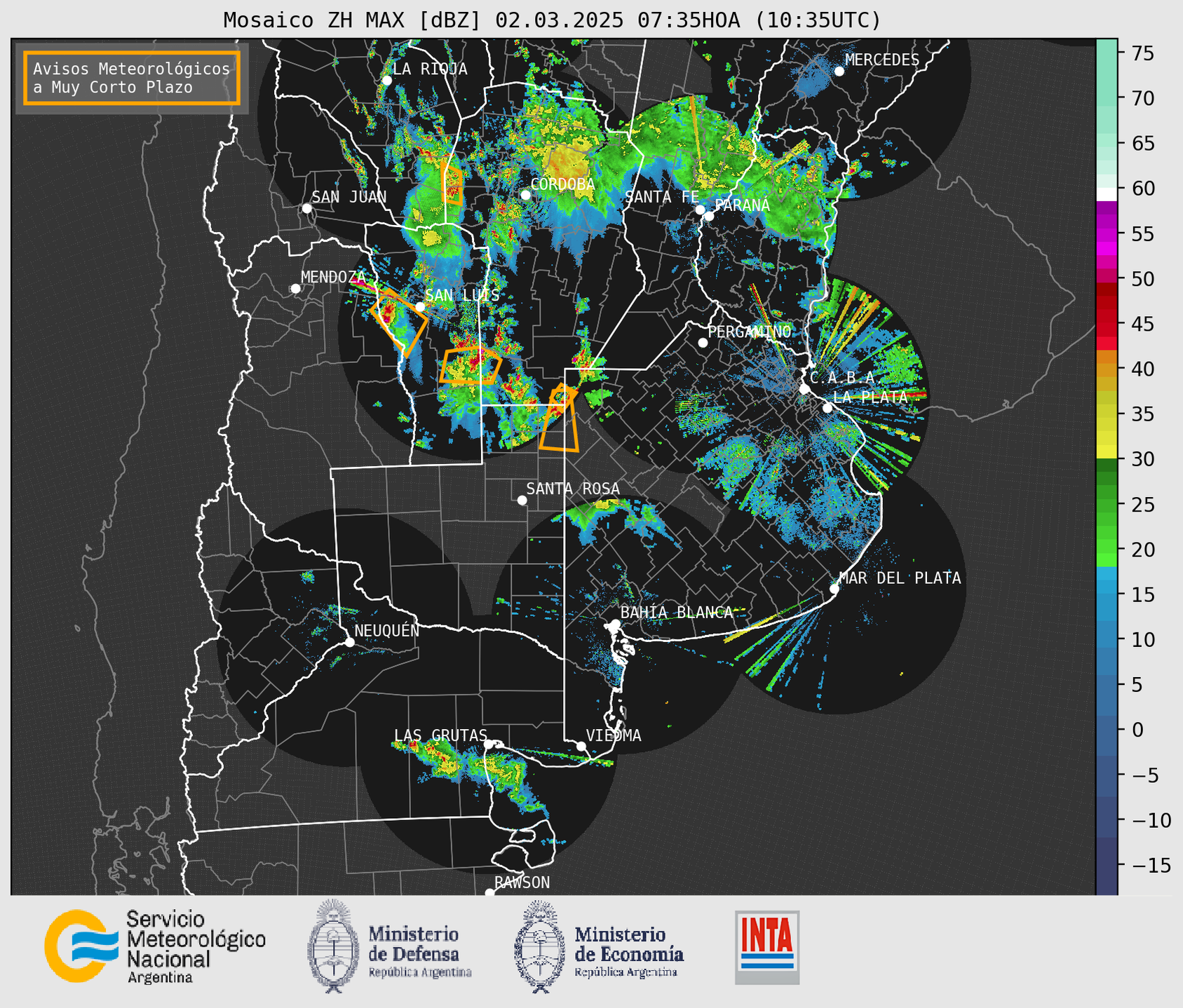Screen dimensions: 1183x1008
Task: Click the 0 tick label on the scale
Action: click(1137, 730)
